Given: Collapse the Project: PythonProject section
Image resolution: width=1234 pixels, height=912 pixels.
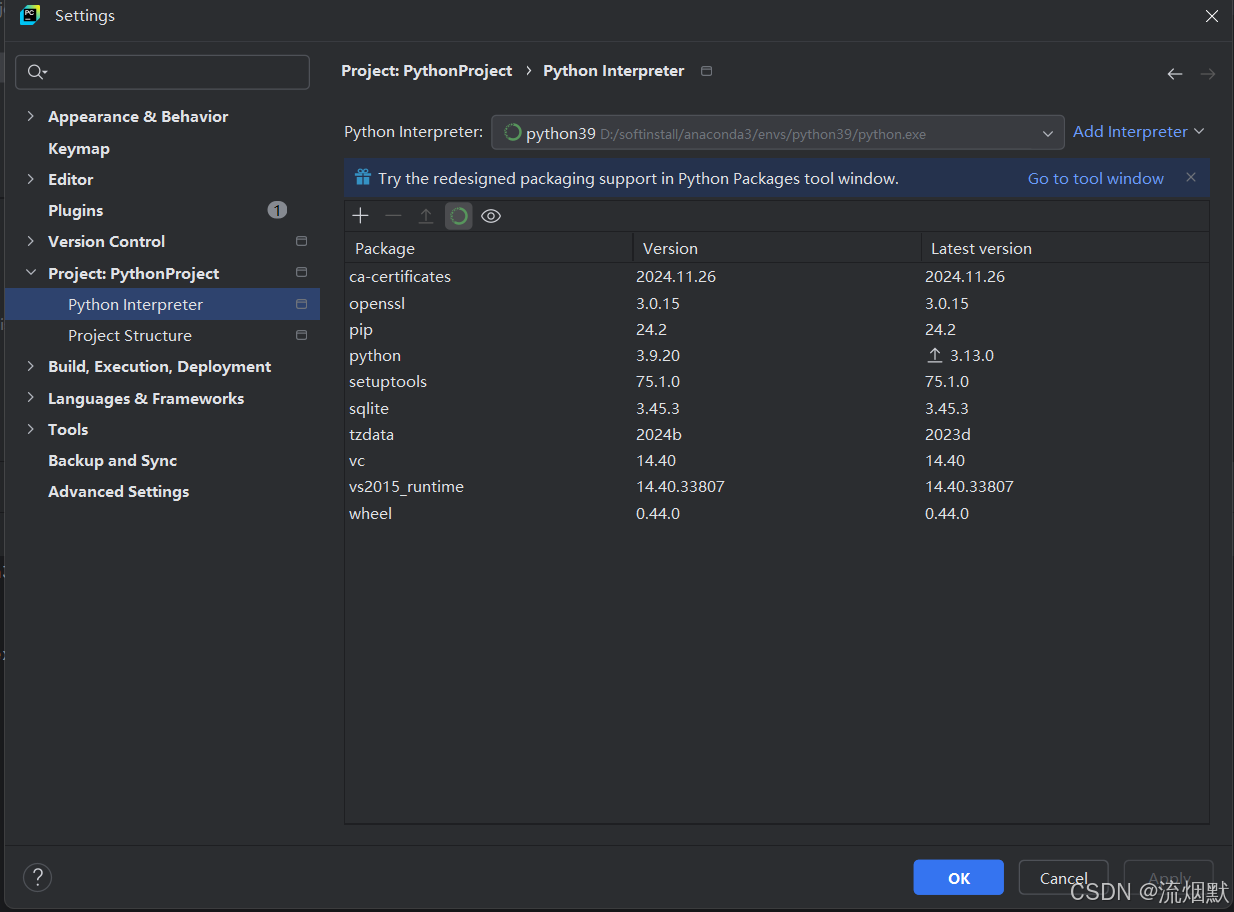Looking at the screenshot, I should pyautogui.click(x=30, y=273).
